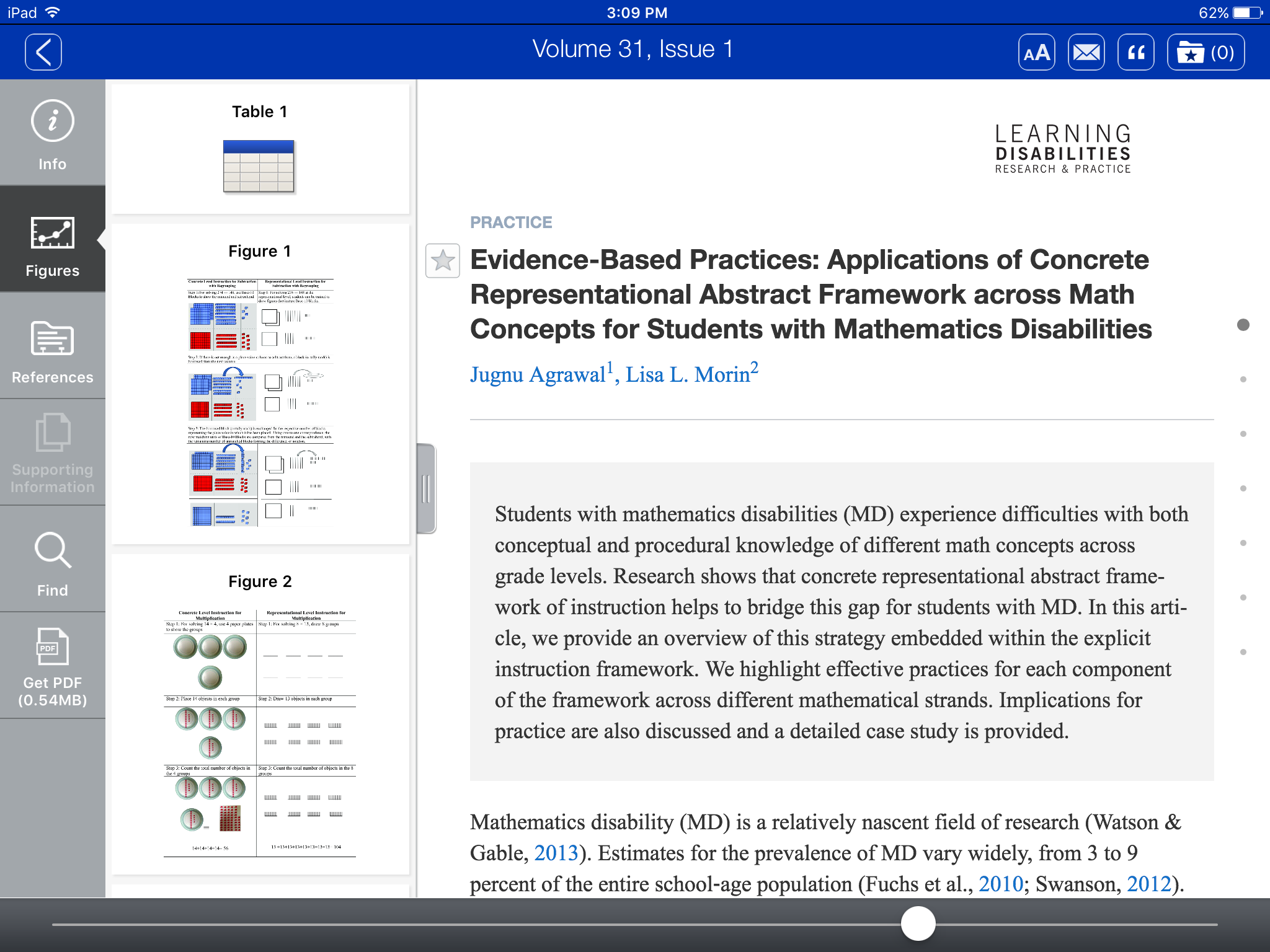Open the text size AA option
Screen dimensions: 1270x952
click(1036, 52)
